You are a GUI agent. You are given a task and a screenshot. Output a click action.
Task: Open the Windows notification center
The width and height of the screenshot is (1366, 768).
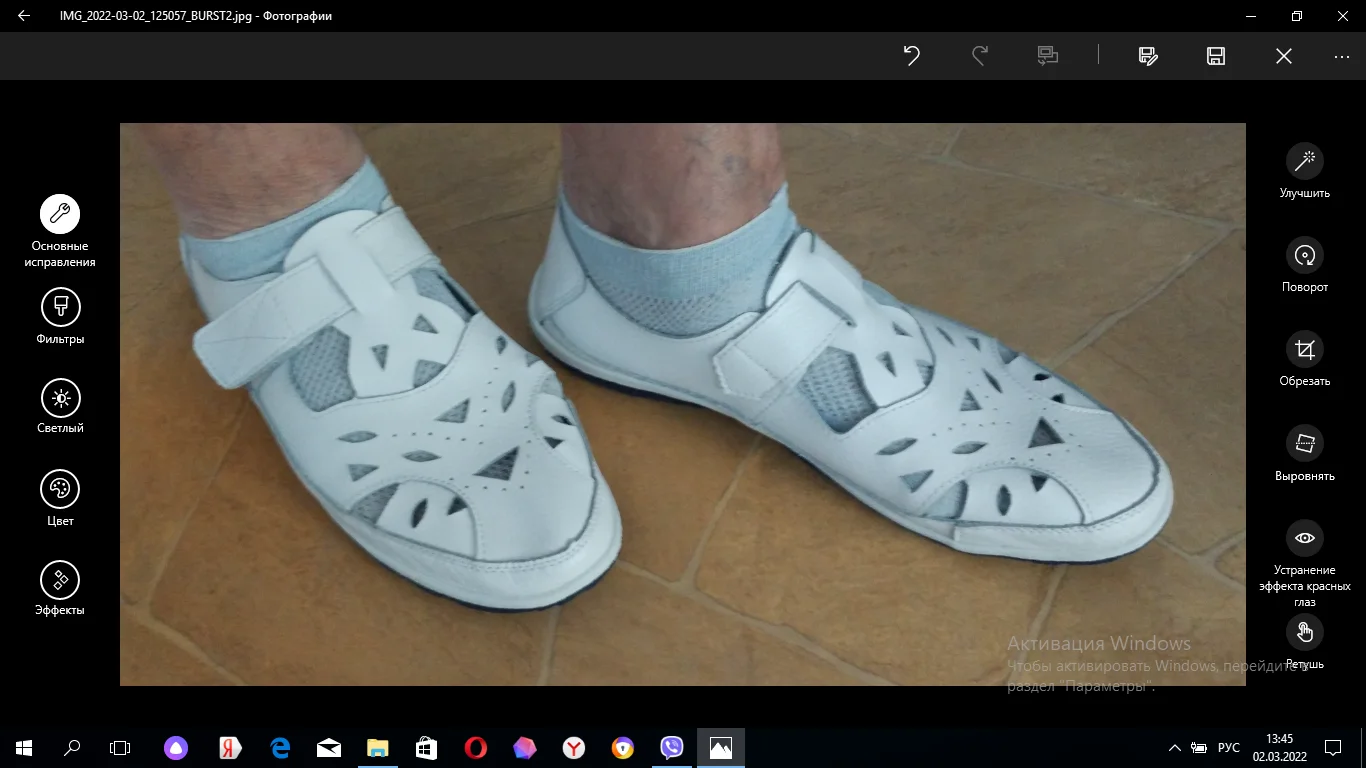pos(1333,747)
